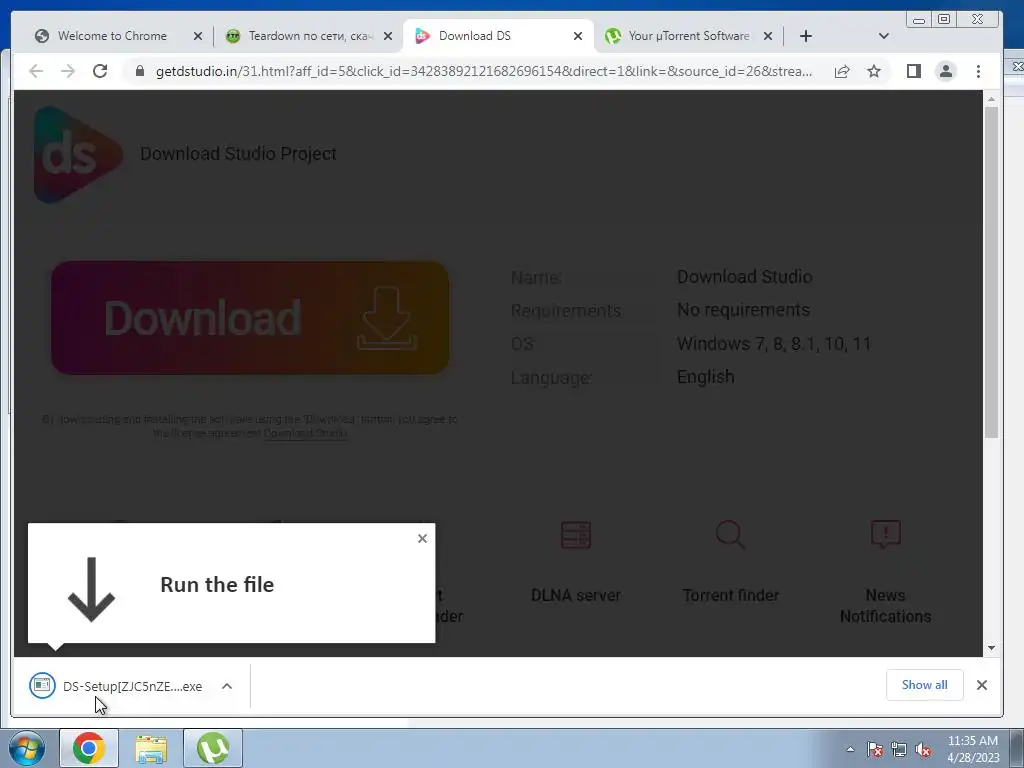1024x768 pixels.
Task: Show hidden system tray icons
Action: point(850,750)
